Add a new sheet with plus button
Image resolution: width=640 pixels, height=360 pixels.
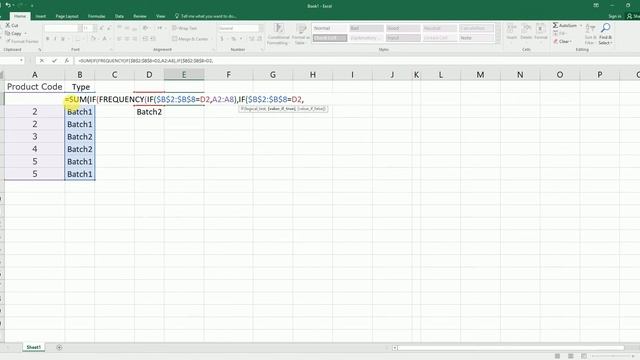(59, 347)
